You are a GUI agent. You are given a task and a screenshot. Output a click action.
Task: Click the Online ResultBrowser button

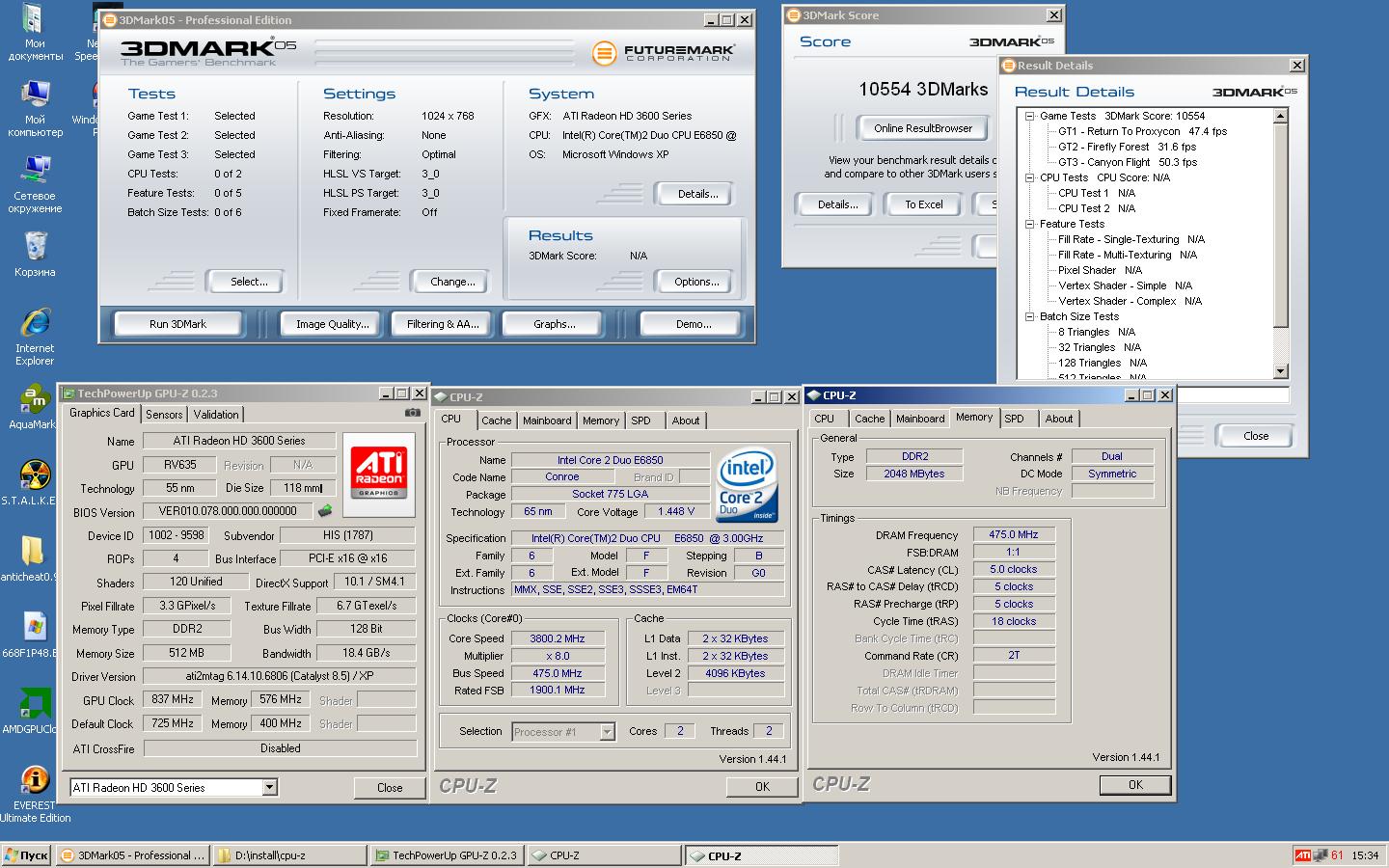pyautogui.click(x=923, y=128)
